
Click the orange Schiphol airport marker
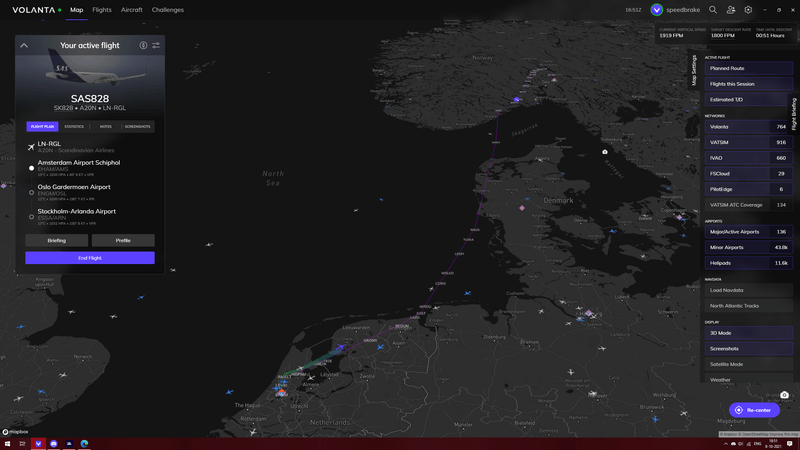[281, 391]
